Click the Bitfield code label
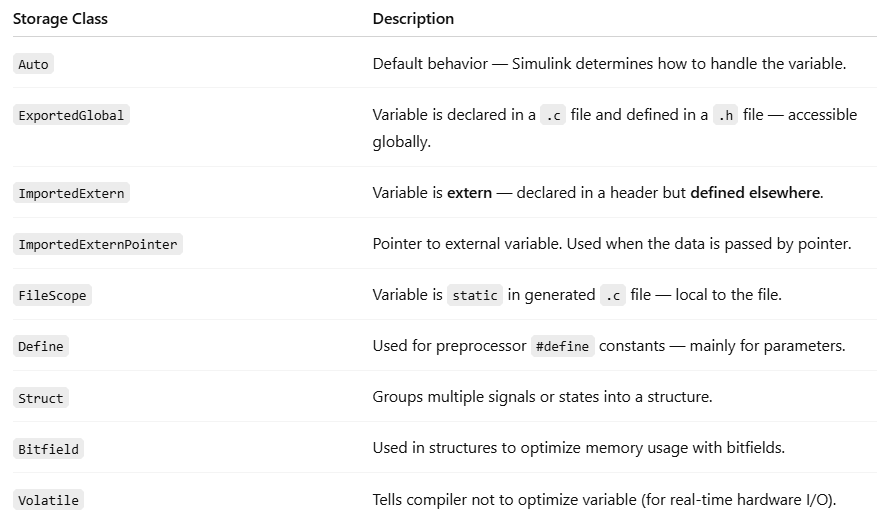Viewport: 887px width, 521px height. [x=48, y=449]
